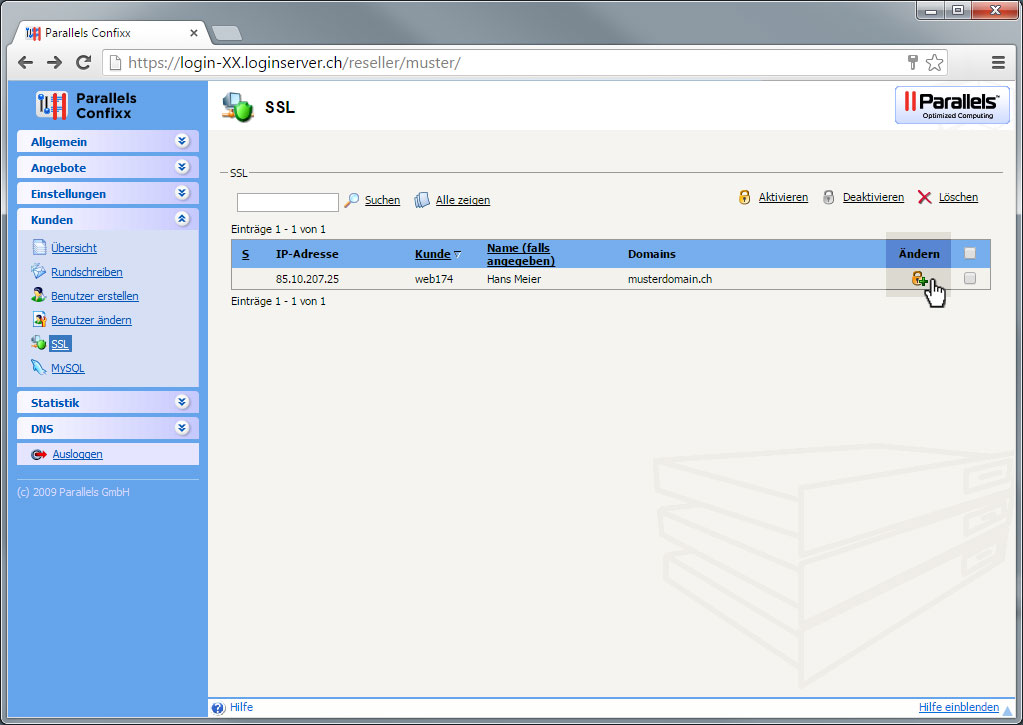Image resolution: width=1023 pixels, height=725 pixels.
Task: Click the Benutzer erstellen user icon
Action: click(38, 295)
